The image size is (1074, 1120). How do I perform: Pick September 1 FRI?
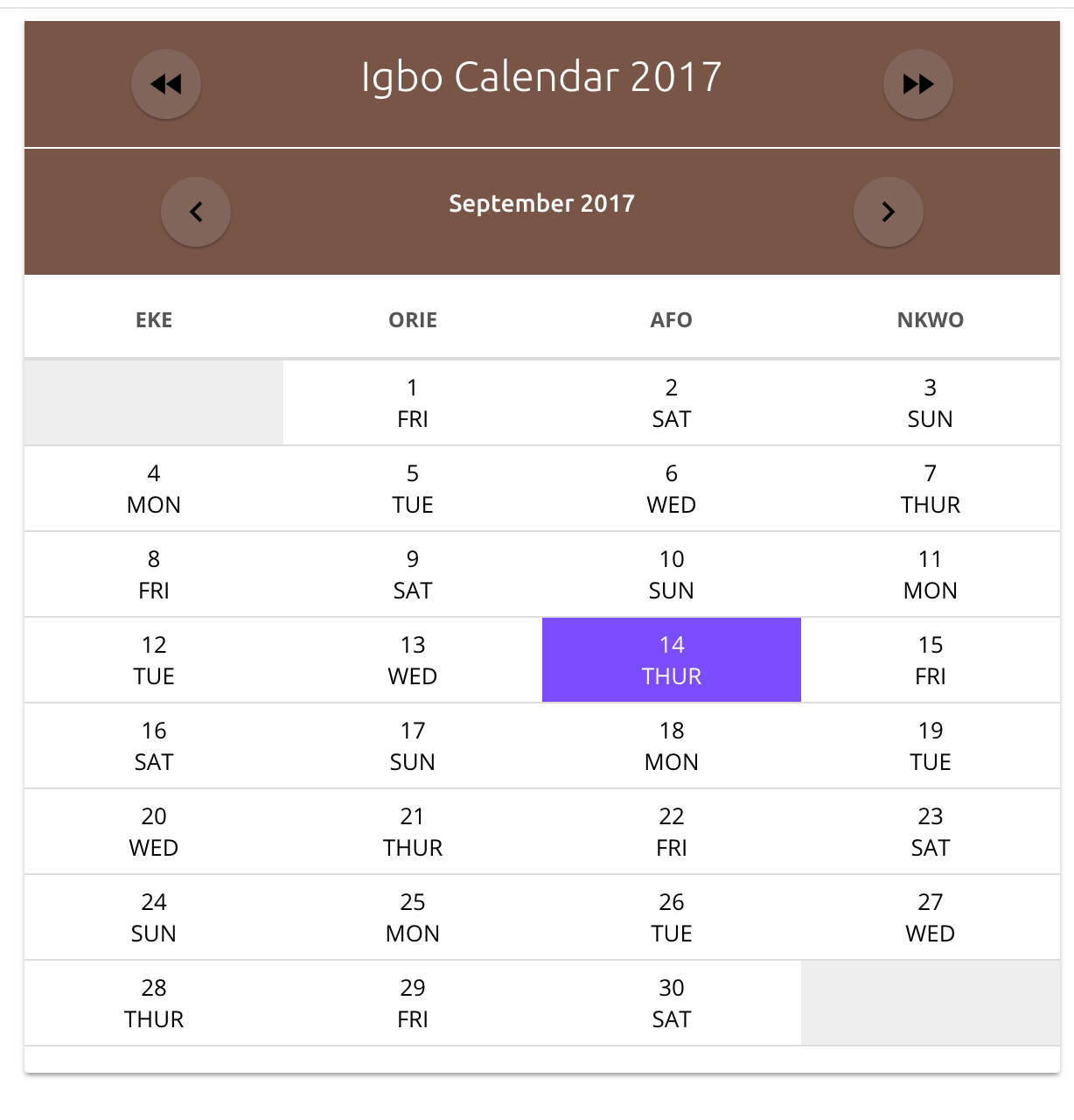pyautogui.click(x=413, y=403)
